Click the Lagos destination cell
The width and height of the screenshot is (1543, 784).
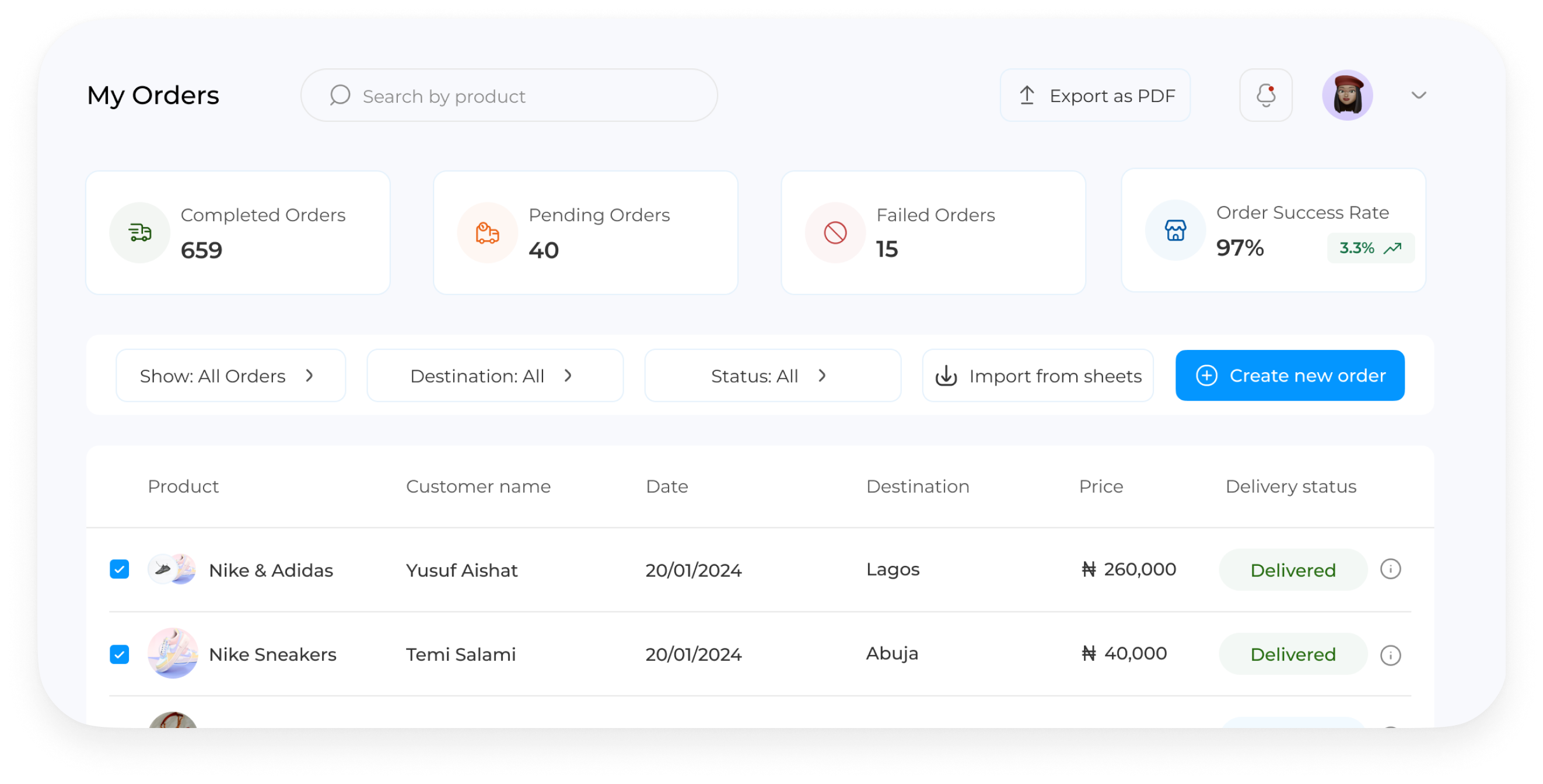pyautogui.click(x=893, y=569)
